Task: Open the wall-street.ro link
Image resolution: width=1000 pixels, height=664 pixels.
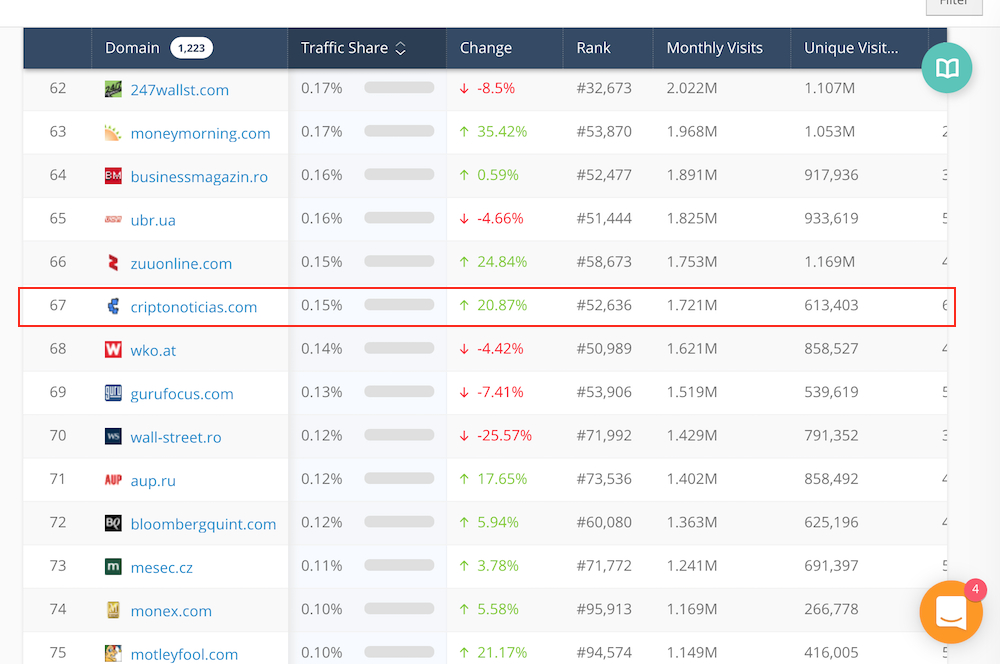Action: click(x=176, y=437)
